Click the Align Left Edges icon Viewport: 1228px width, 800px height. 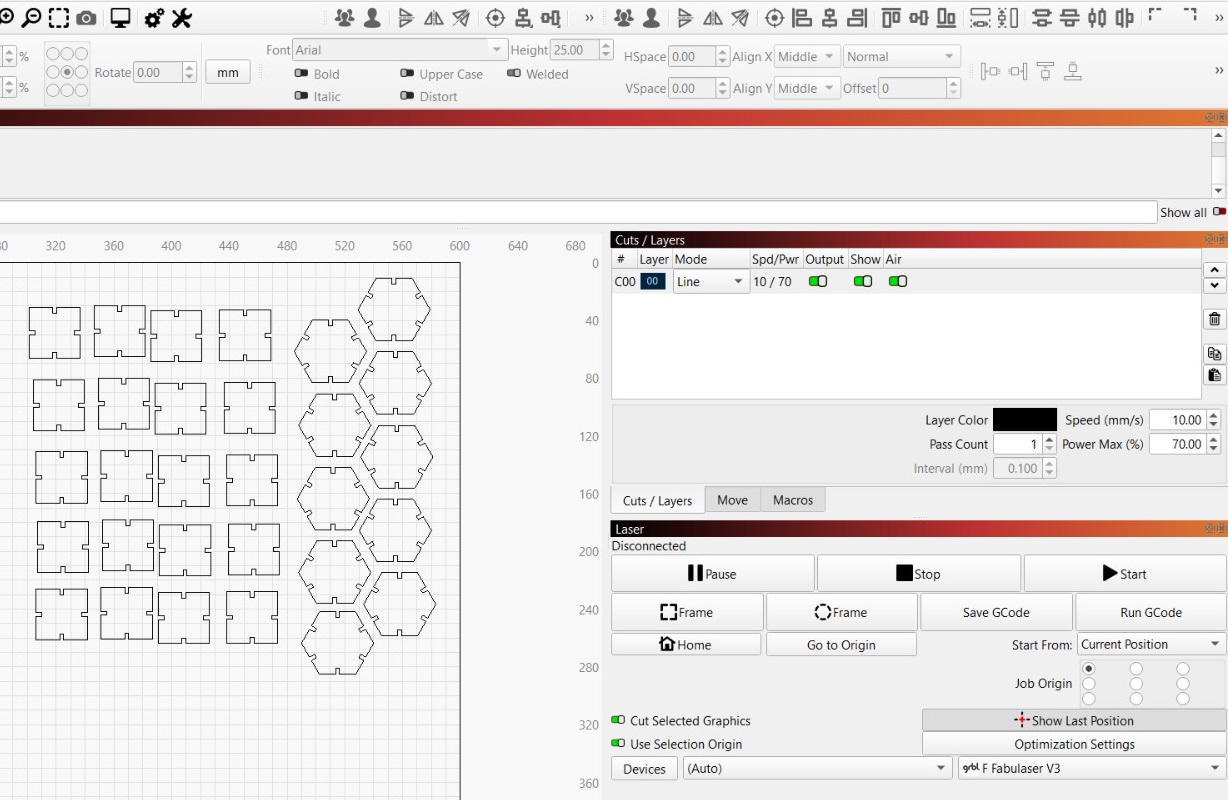click(802, 17)
